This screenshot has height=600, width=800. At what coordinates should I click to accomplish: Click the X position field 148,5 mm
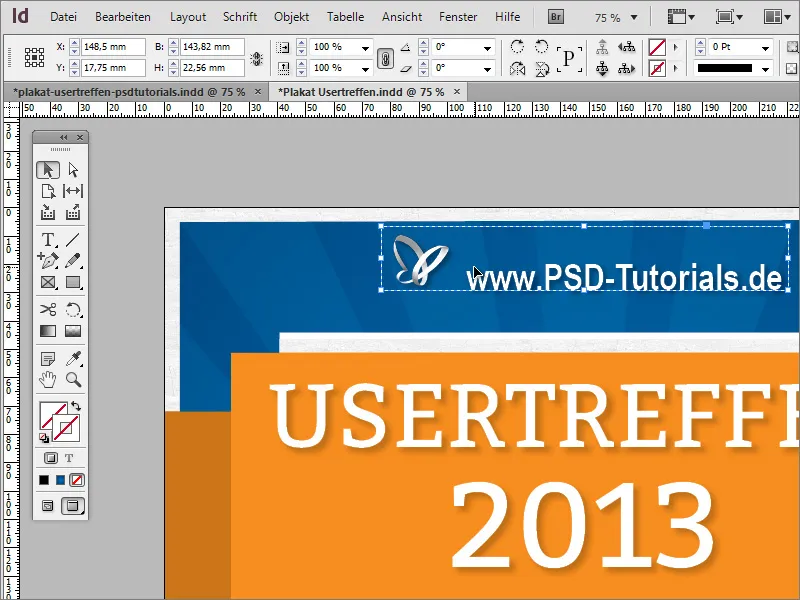click(113, 47)
